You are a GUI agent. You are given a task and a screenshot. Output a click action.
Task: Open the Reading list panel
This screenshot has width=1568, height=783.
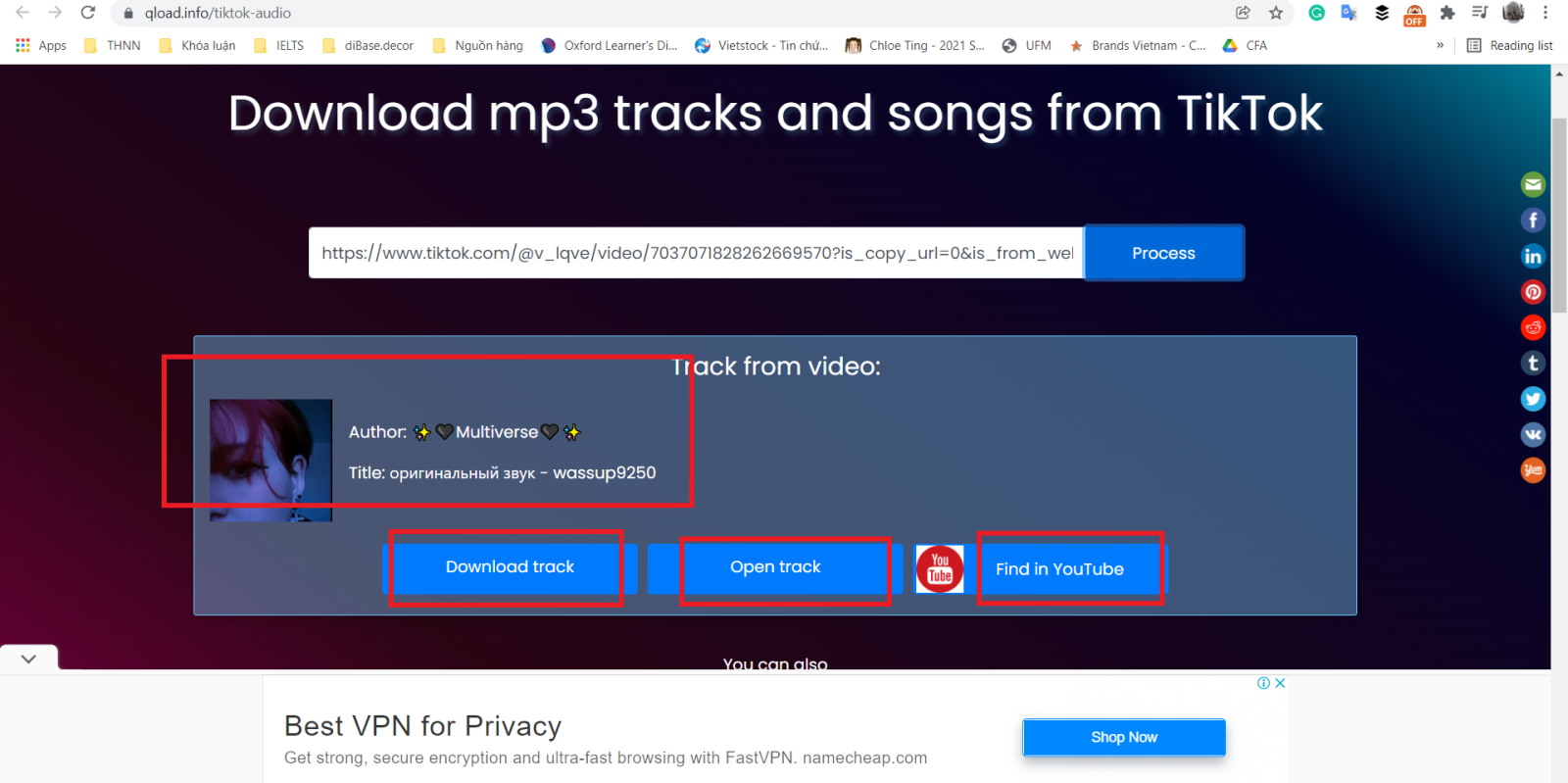[1509, 45]
